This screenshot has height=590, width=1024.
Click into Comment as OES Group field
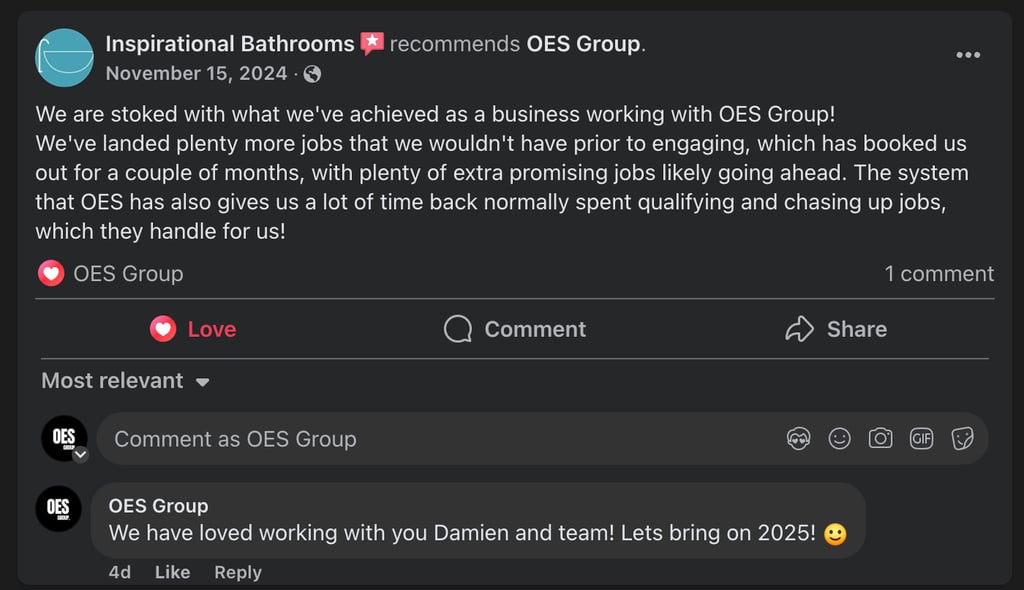pos(400,439)
